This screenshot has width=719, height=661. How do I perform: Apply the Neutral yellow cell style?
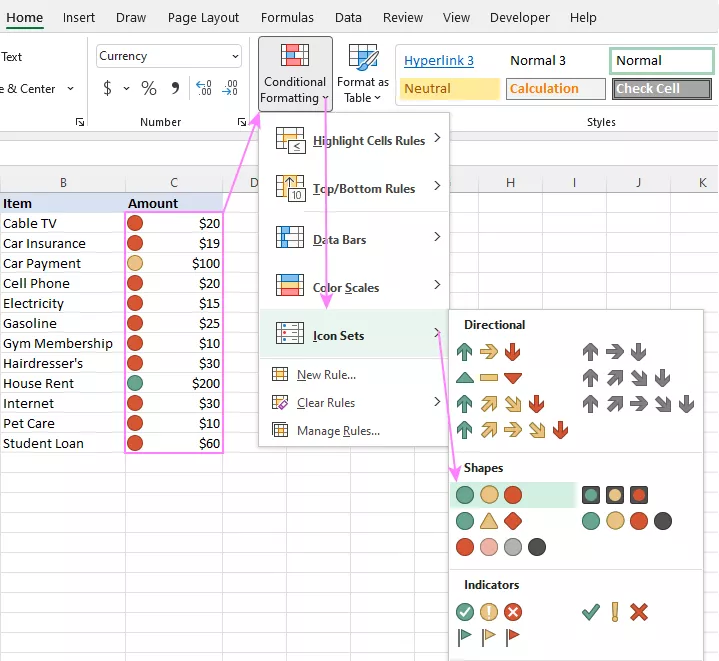tap(450, 89)
